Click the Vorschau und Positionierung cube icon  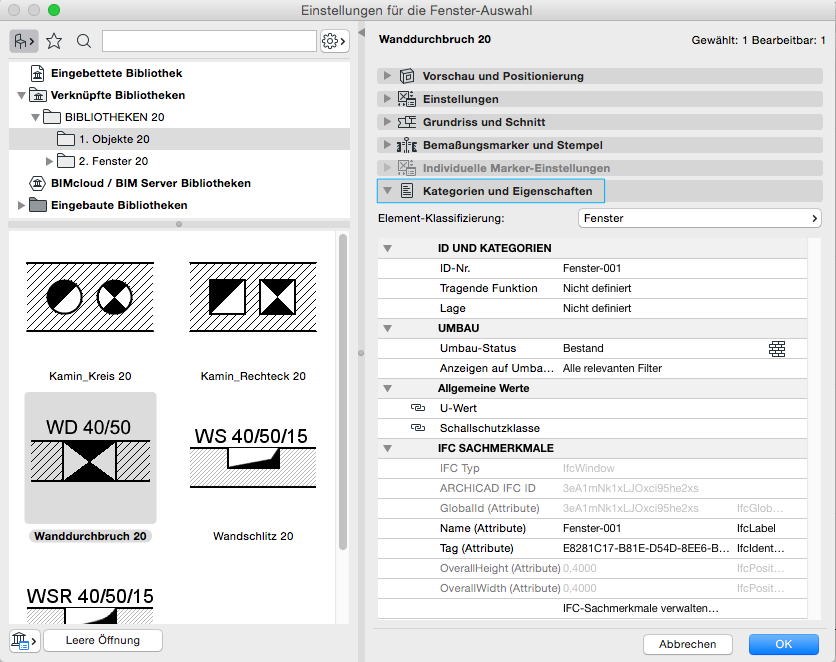pos(407,76)
